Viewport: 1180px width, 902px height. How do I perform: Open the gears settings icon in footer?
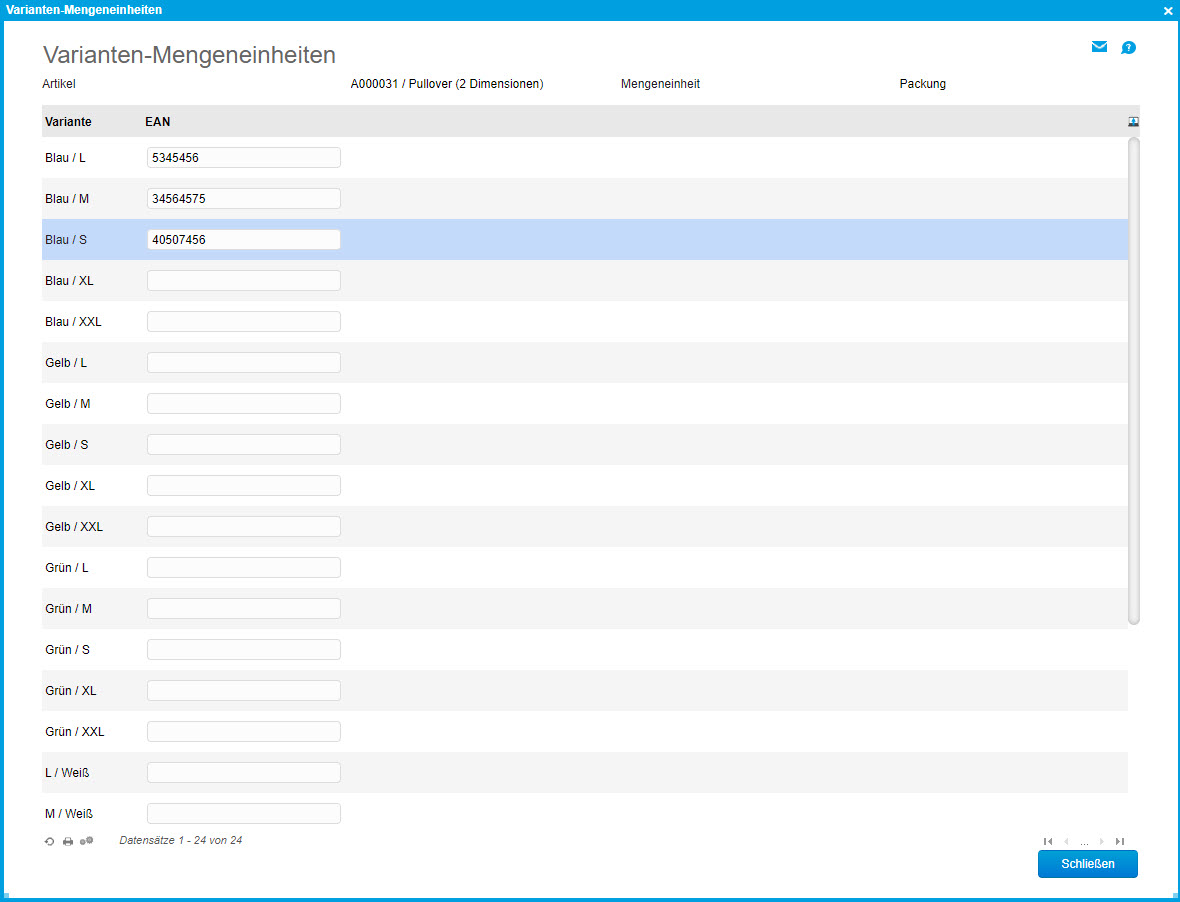(86, 842)
